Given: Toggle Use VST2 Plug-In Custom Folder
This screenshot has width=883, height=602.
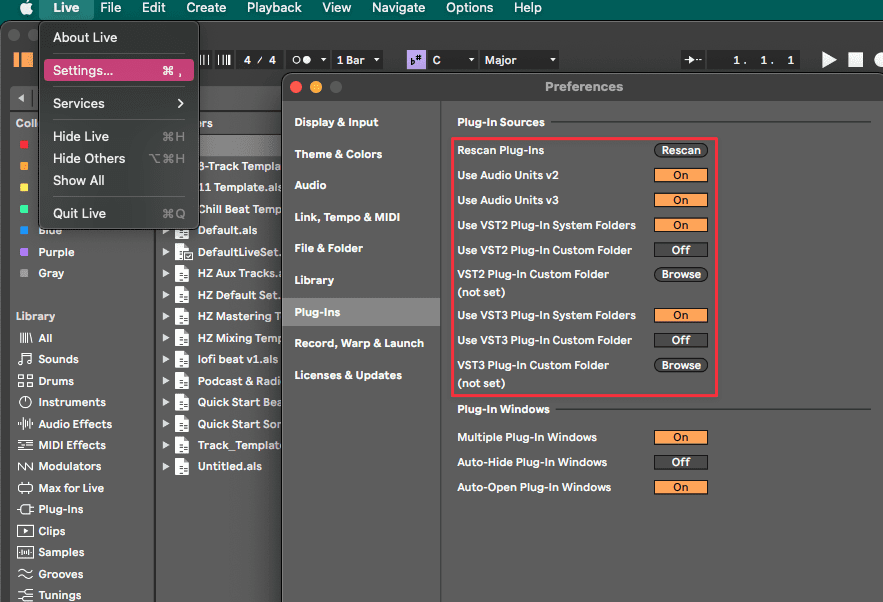Looking at the screenshot, I should click(x=680, y=250).
